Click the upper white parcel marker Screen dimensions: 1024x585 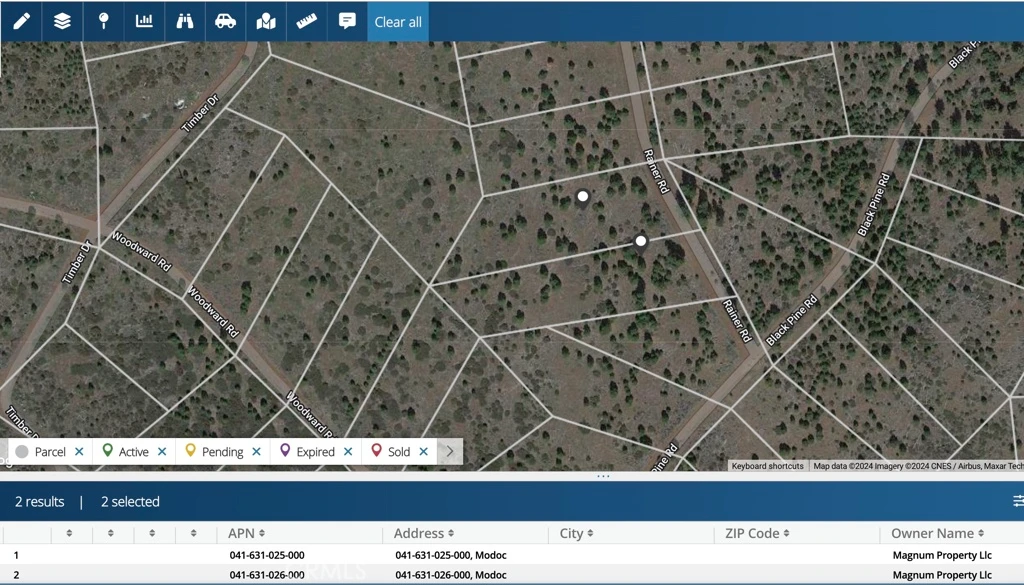click(x=583, y=197)
